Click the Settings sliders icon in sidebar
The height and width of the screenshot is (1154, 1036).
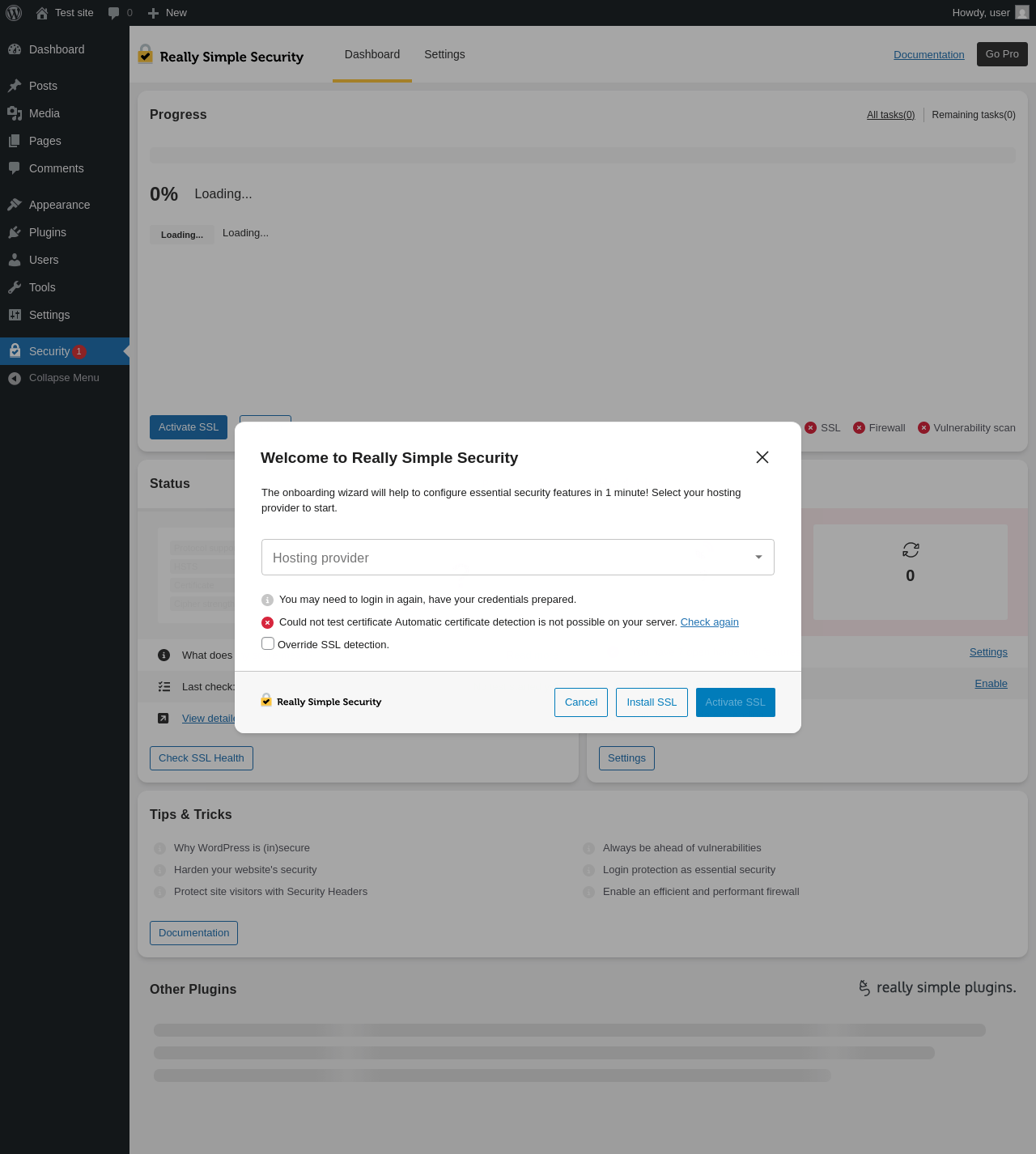point(15,315)
